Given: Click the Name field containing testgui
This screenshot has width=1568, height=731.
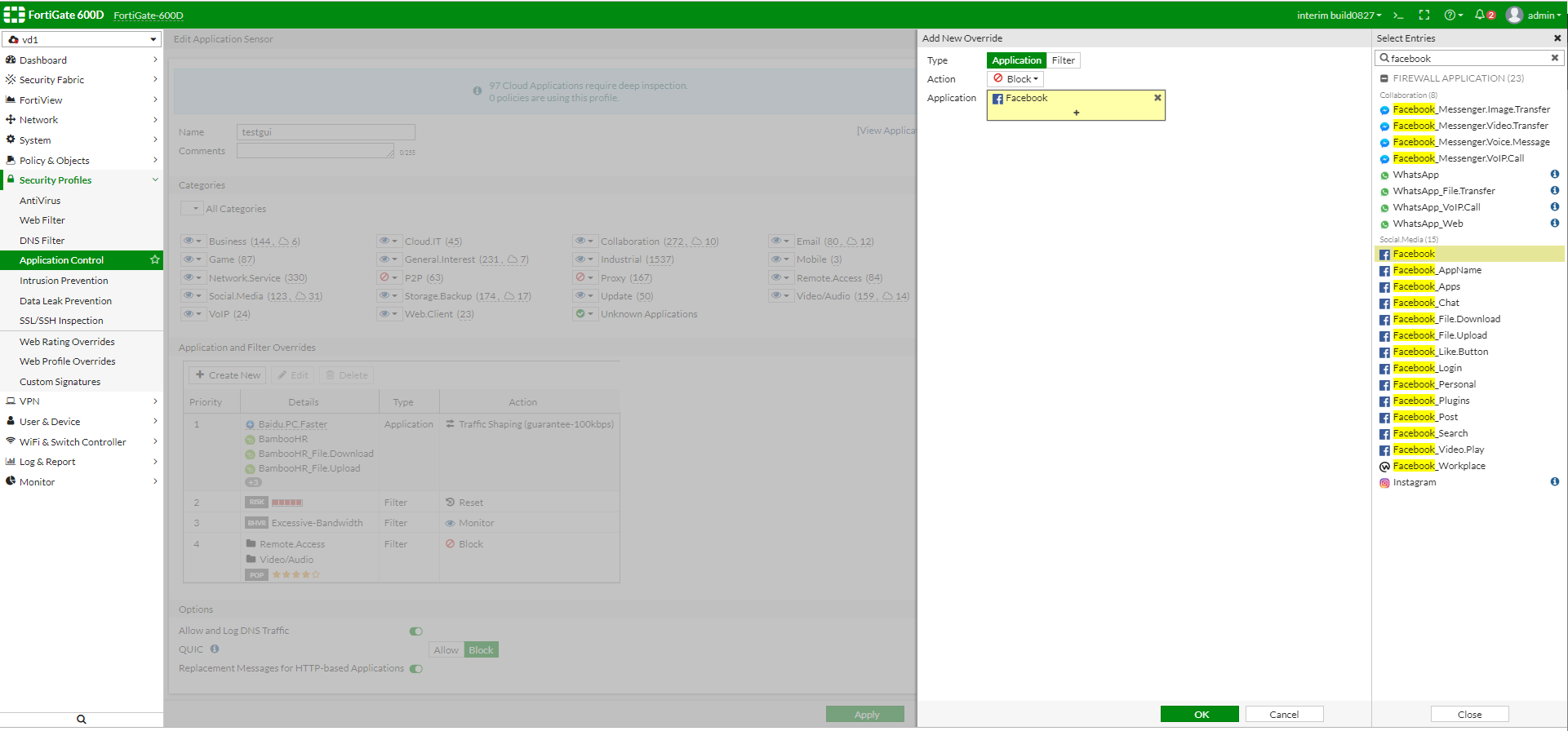Looking at the screenshot, I should tap(326, 132).
